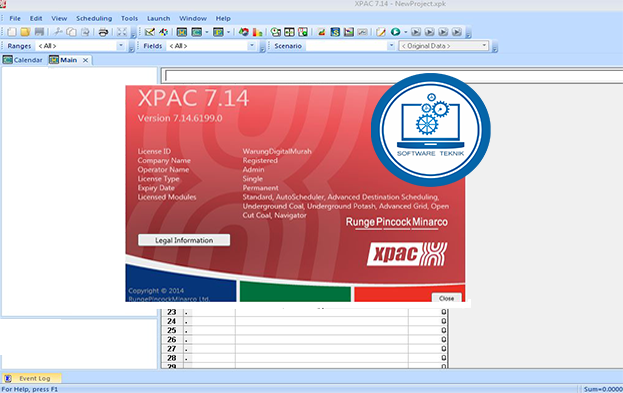This screenshot has height=393, width=623.
Task: Open the View menu
Action: pyautogui.click(x=59, y=18)
